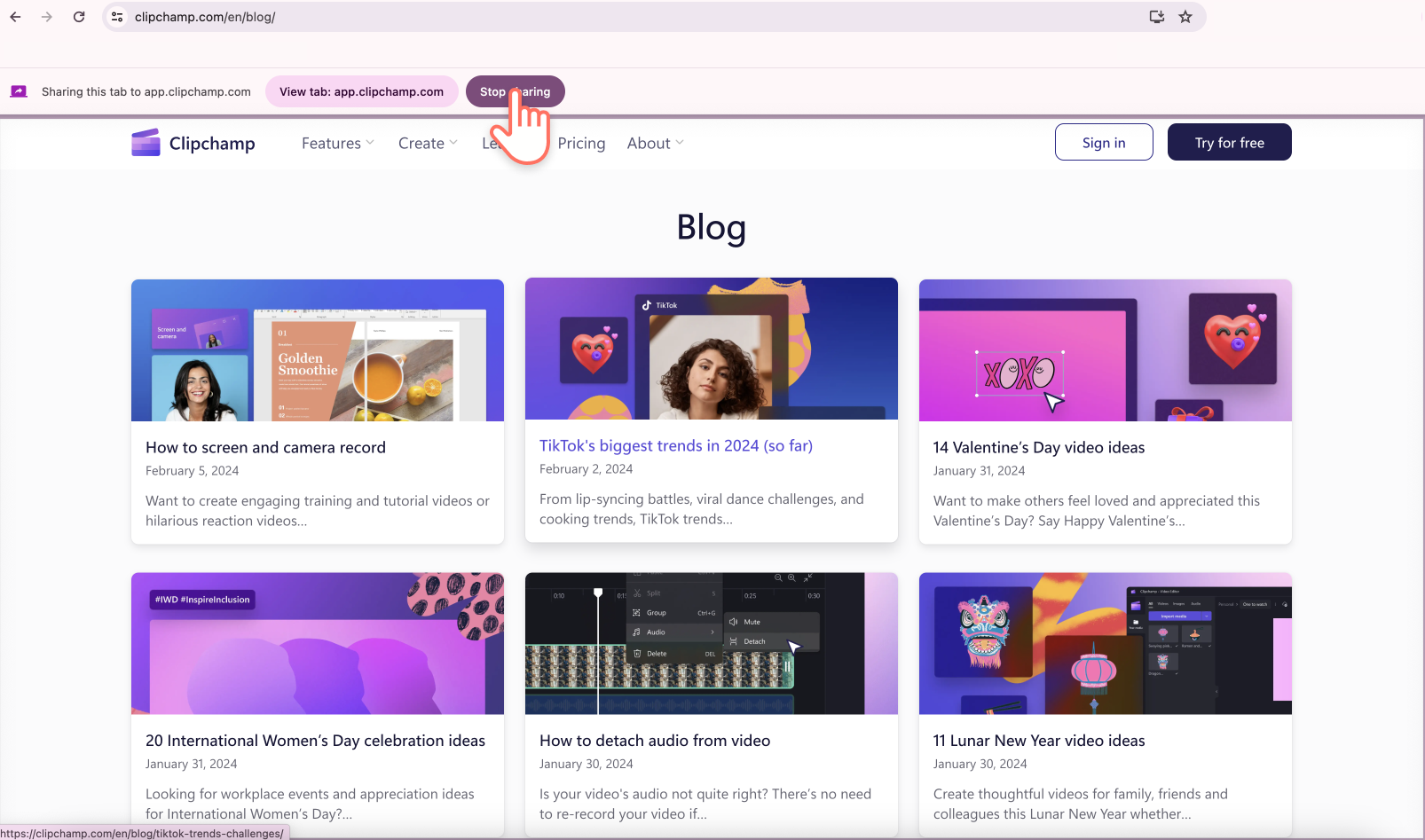1425x840 pixels.
Task: Open 'How to screen and camera record' article
Action: coord(265,447)
